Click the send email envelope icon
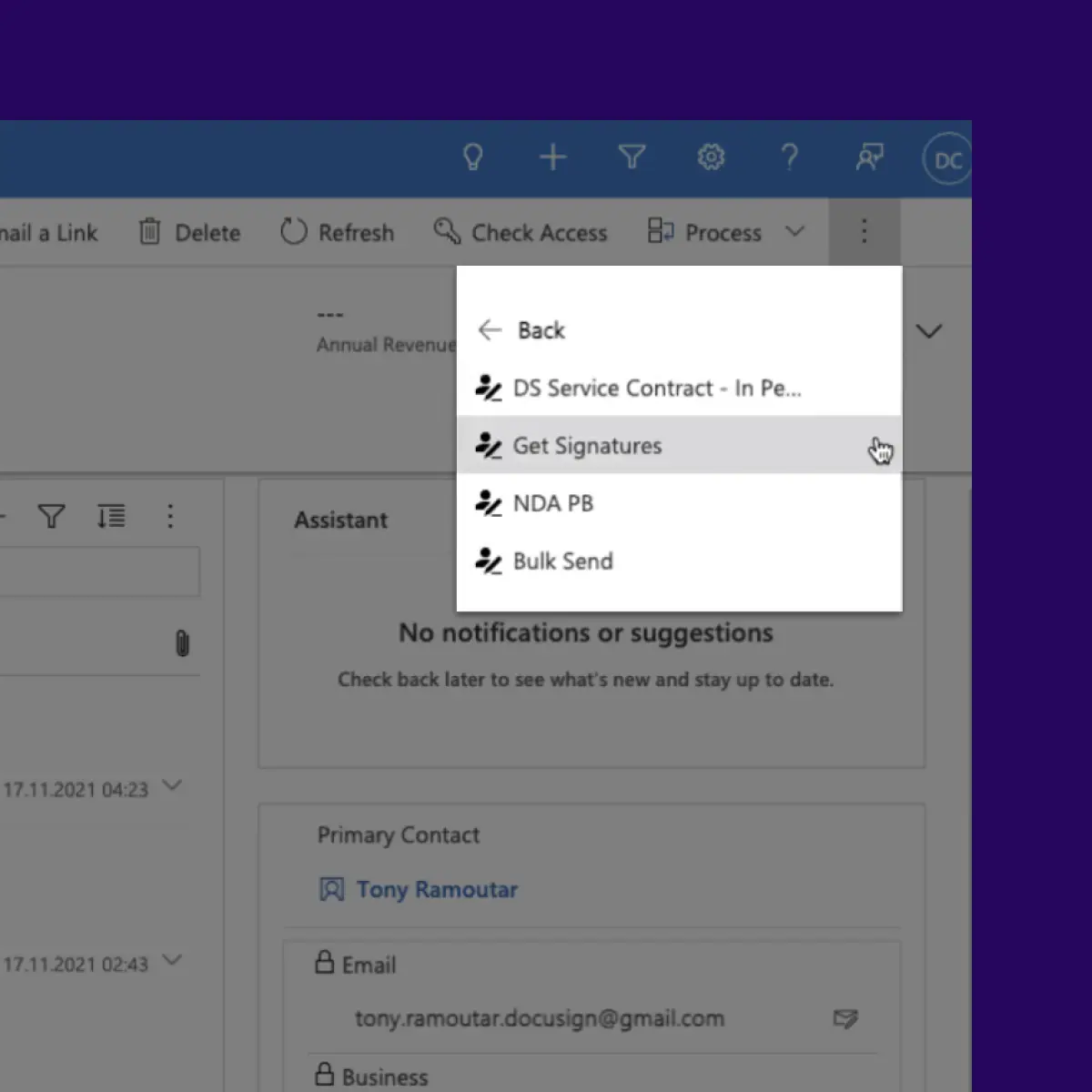This screenshot has width=1092, height=1092. pos(845,1018)
